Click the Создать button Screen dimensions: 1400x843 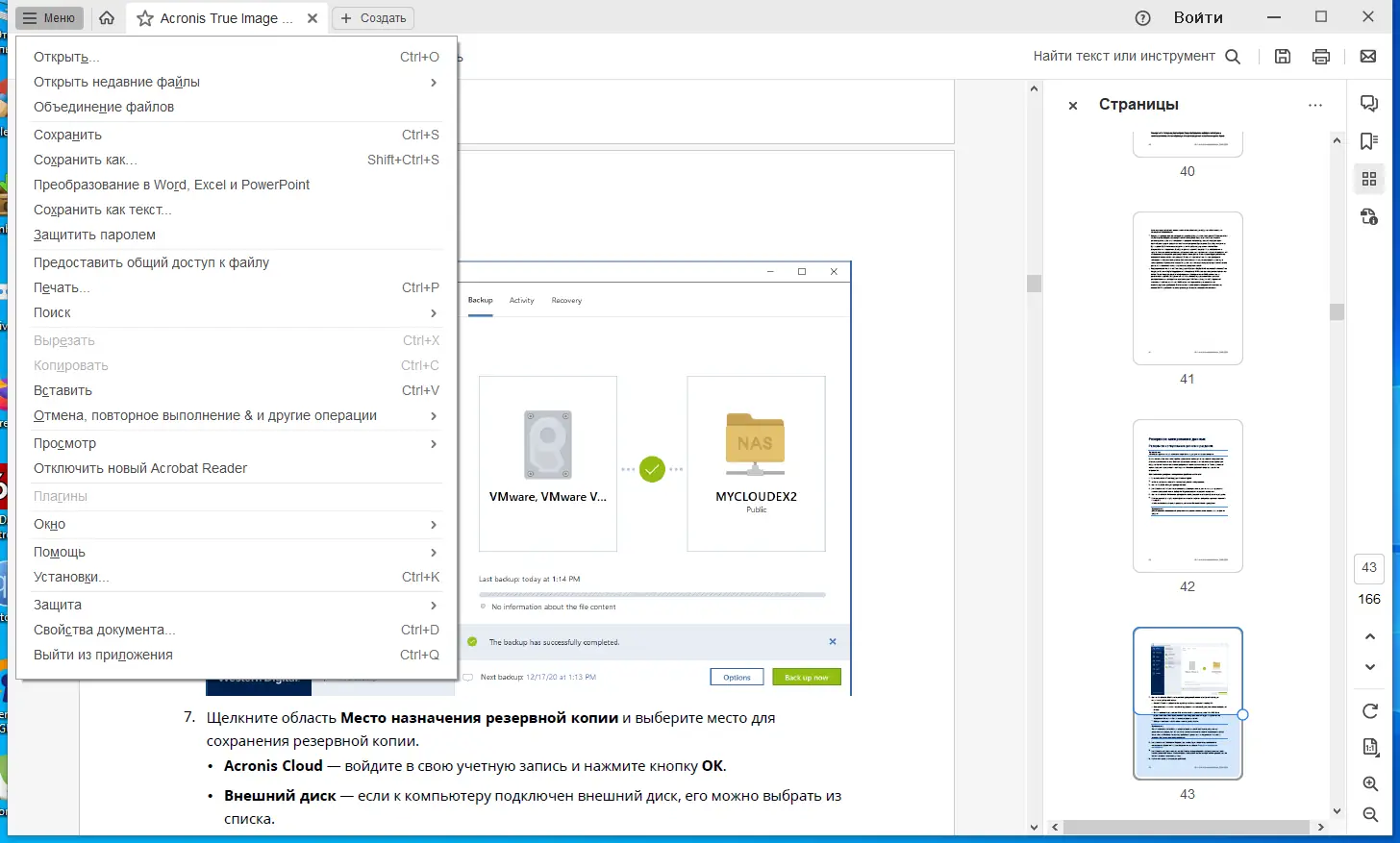pyautogui.click(x=373, y=18)
